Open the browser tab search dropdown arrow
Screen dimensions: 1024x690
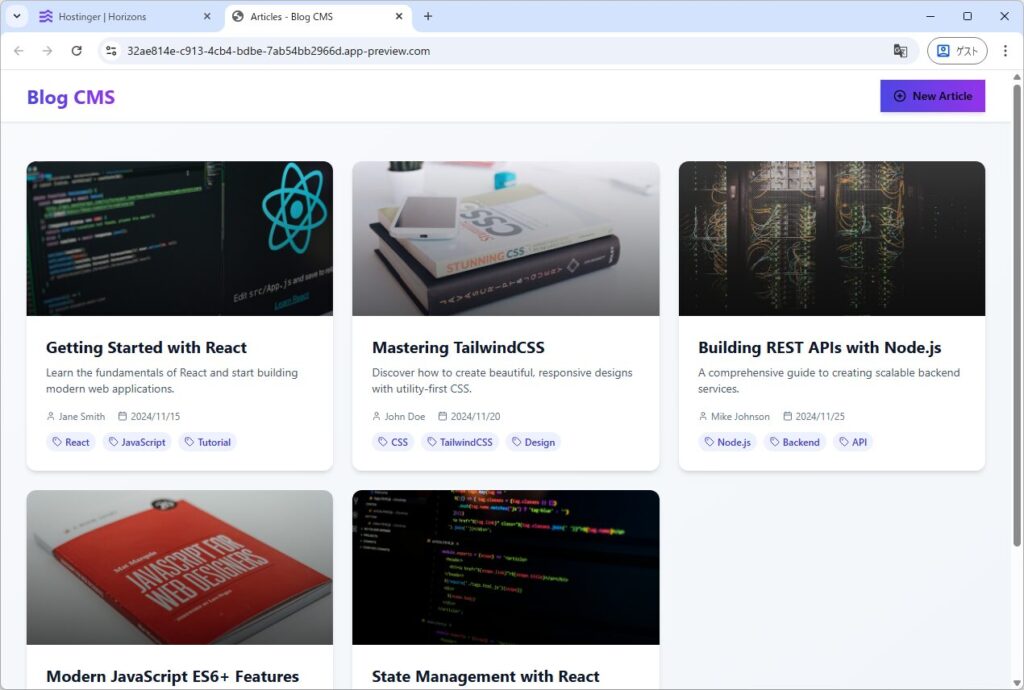point(17,16)
